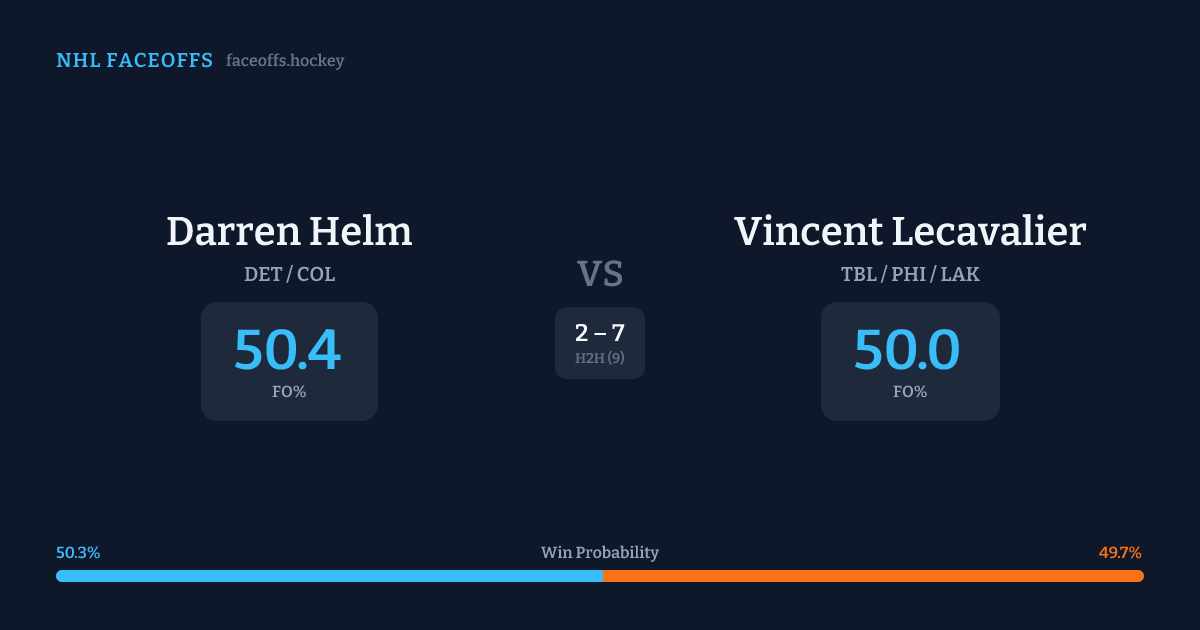Click the 2 – 7 head-to-head record
Image resolution: width=1200 pixels, height=630 pixels.
tap(600, 334)
